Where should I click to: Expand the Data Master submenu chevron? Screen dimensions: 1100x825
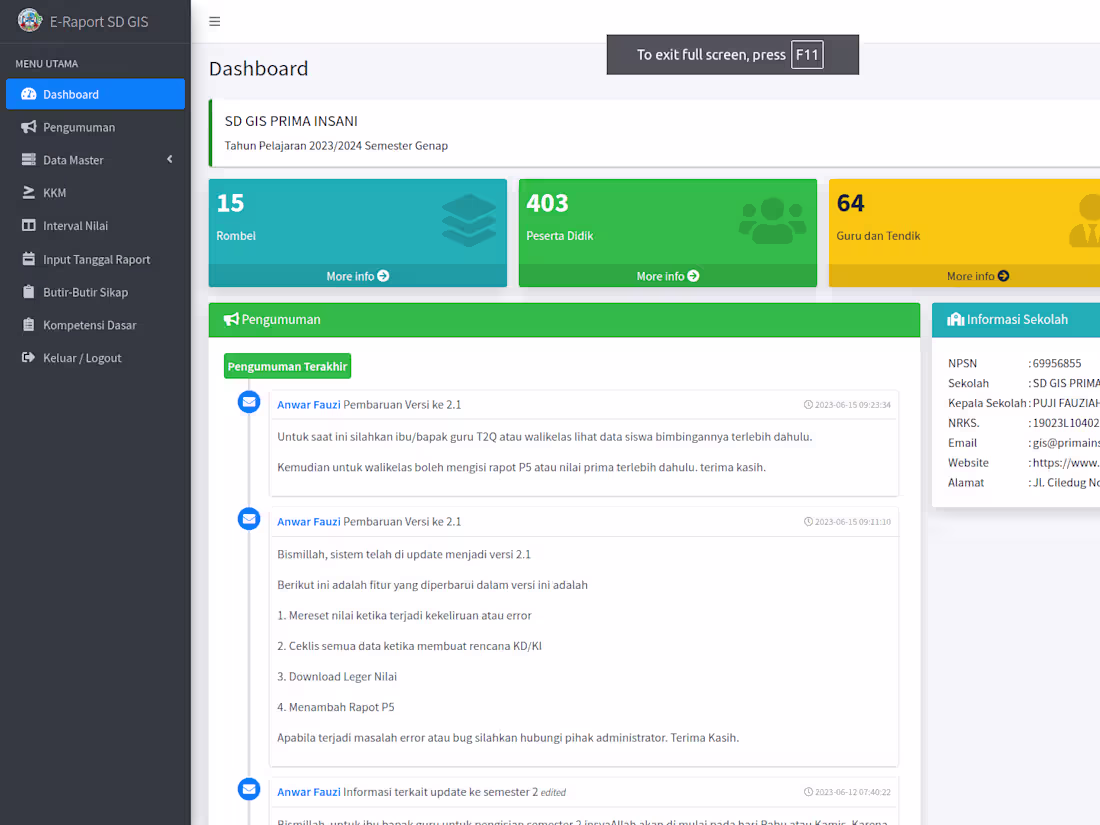170,159
